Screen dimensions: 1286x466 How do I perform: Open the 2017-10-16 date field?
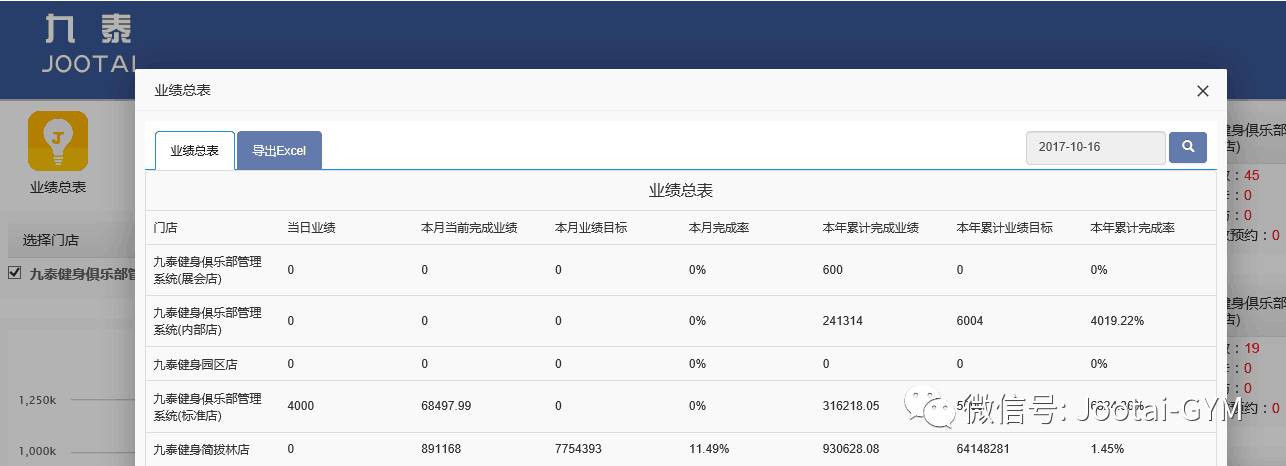(1095, 147)
